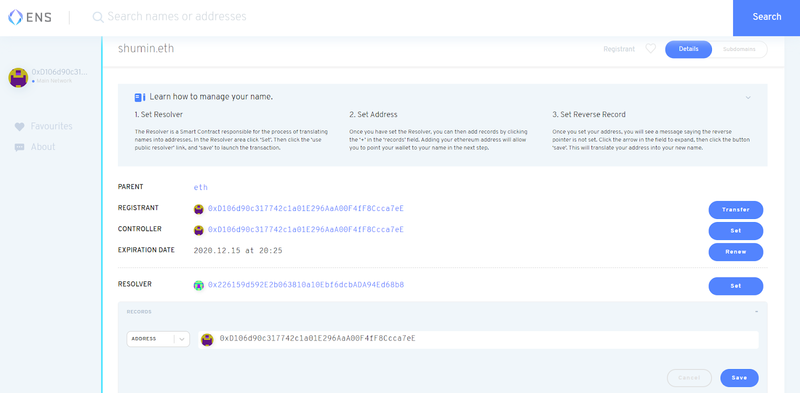Click the Registrant label near heart
This screenshot has height=393, width=800.
(619, 50)
